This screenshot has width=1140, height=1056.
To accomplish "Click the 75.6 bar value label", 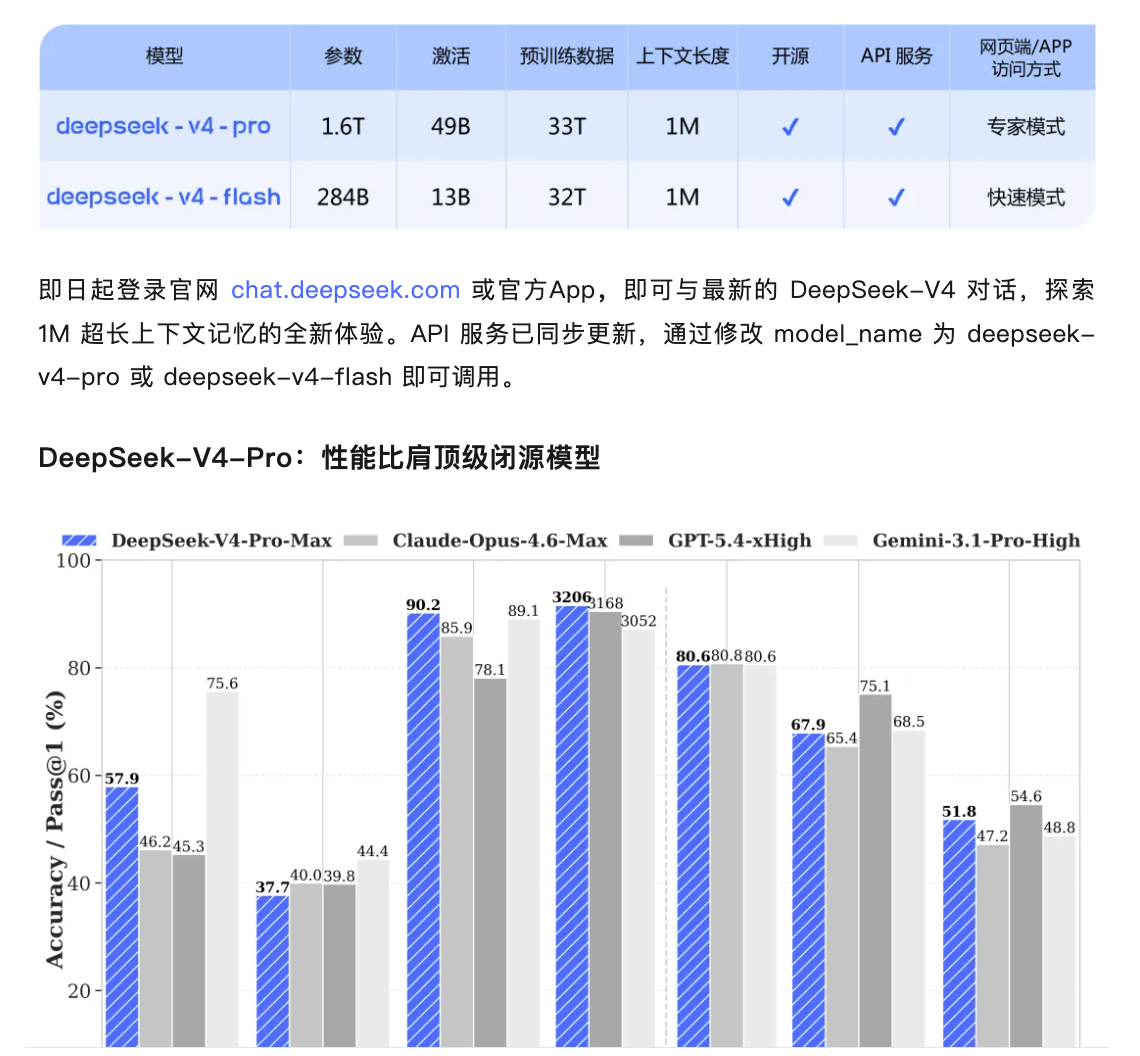I will pyautogui.click(x=222, y=683).
